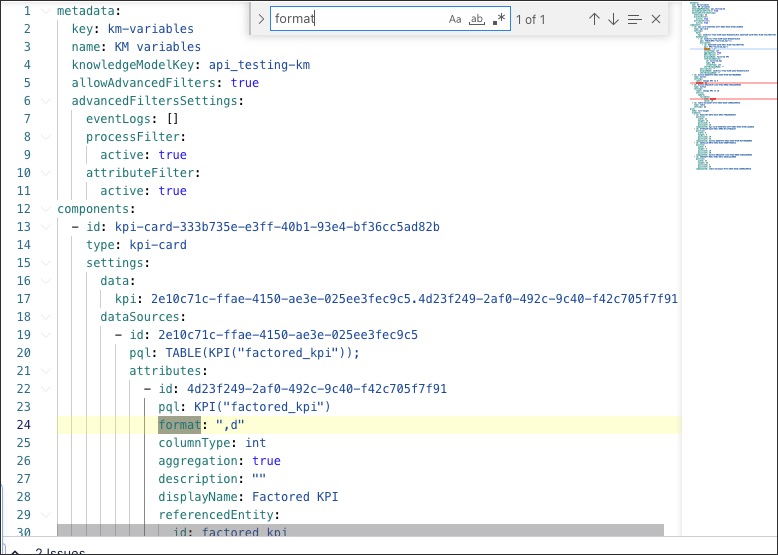This screenshot has width=778, height=555.
Task: Click 'KM variables' name value
Action: [158, 47]
